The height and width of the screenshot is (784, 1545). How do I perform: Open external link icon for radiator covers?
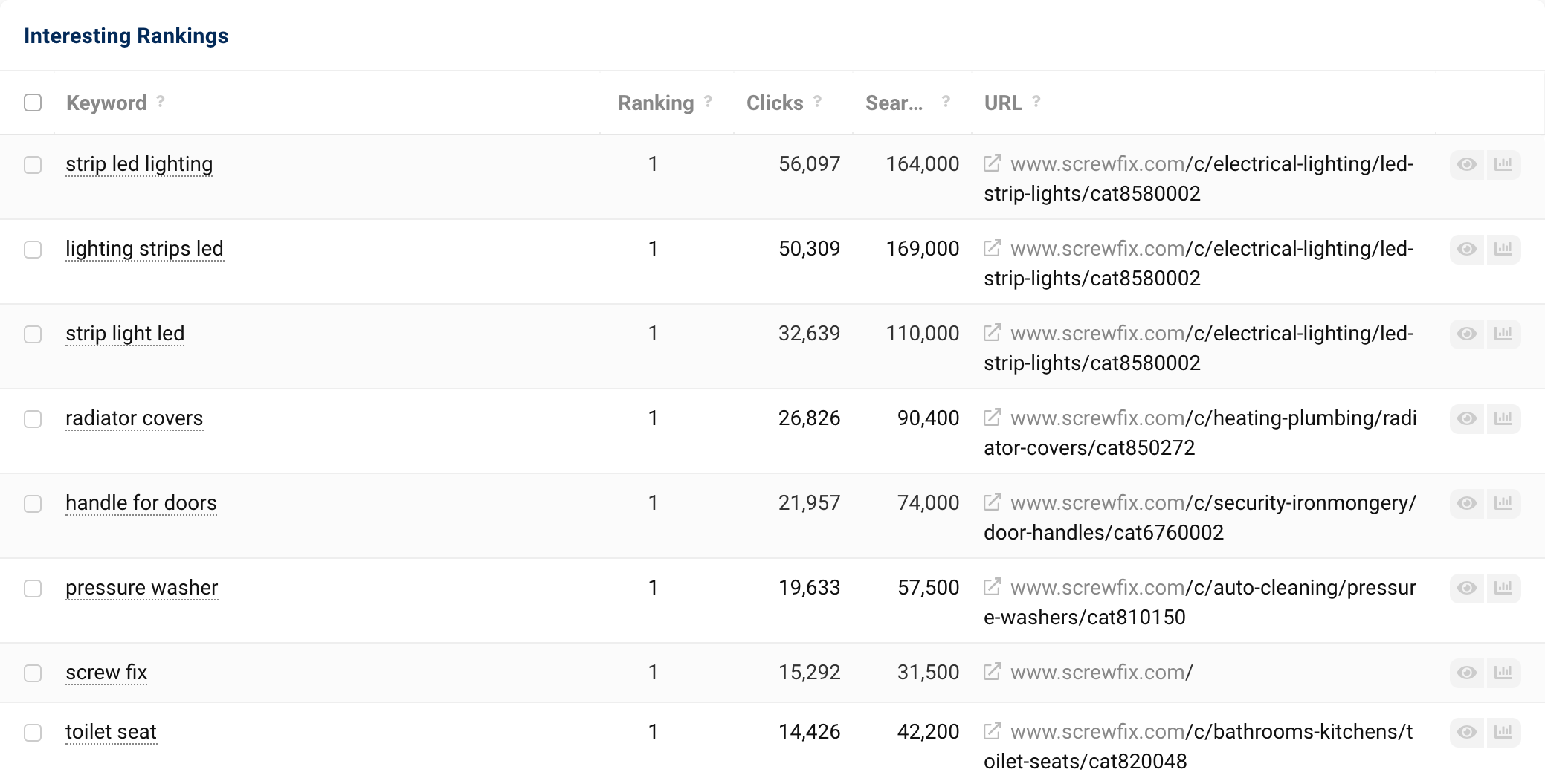pos(992,418)
